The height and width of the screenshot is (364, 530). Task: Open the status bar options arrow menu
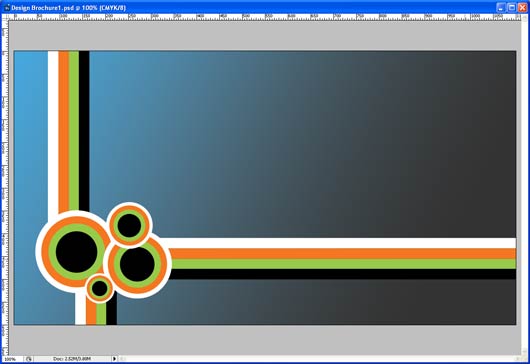tap(114, 359)
